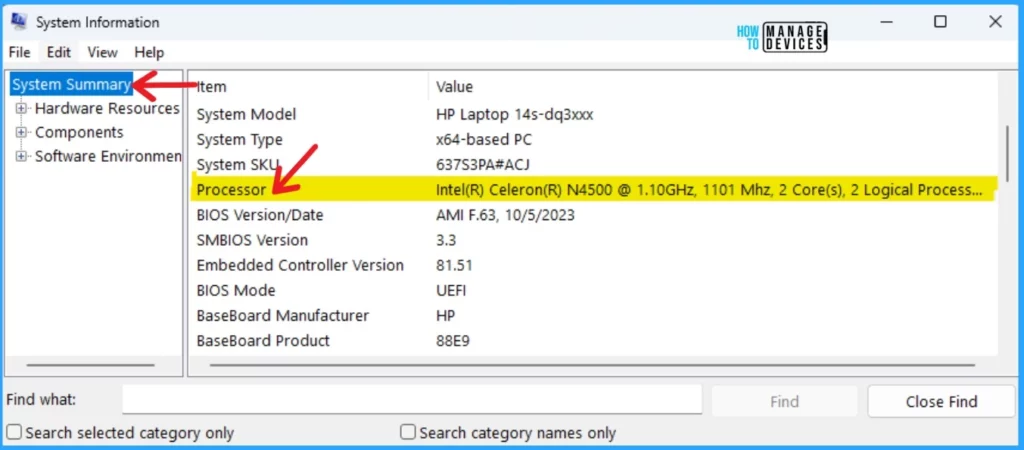
Task: Open the Edit menu
Action: coord(59,52)
